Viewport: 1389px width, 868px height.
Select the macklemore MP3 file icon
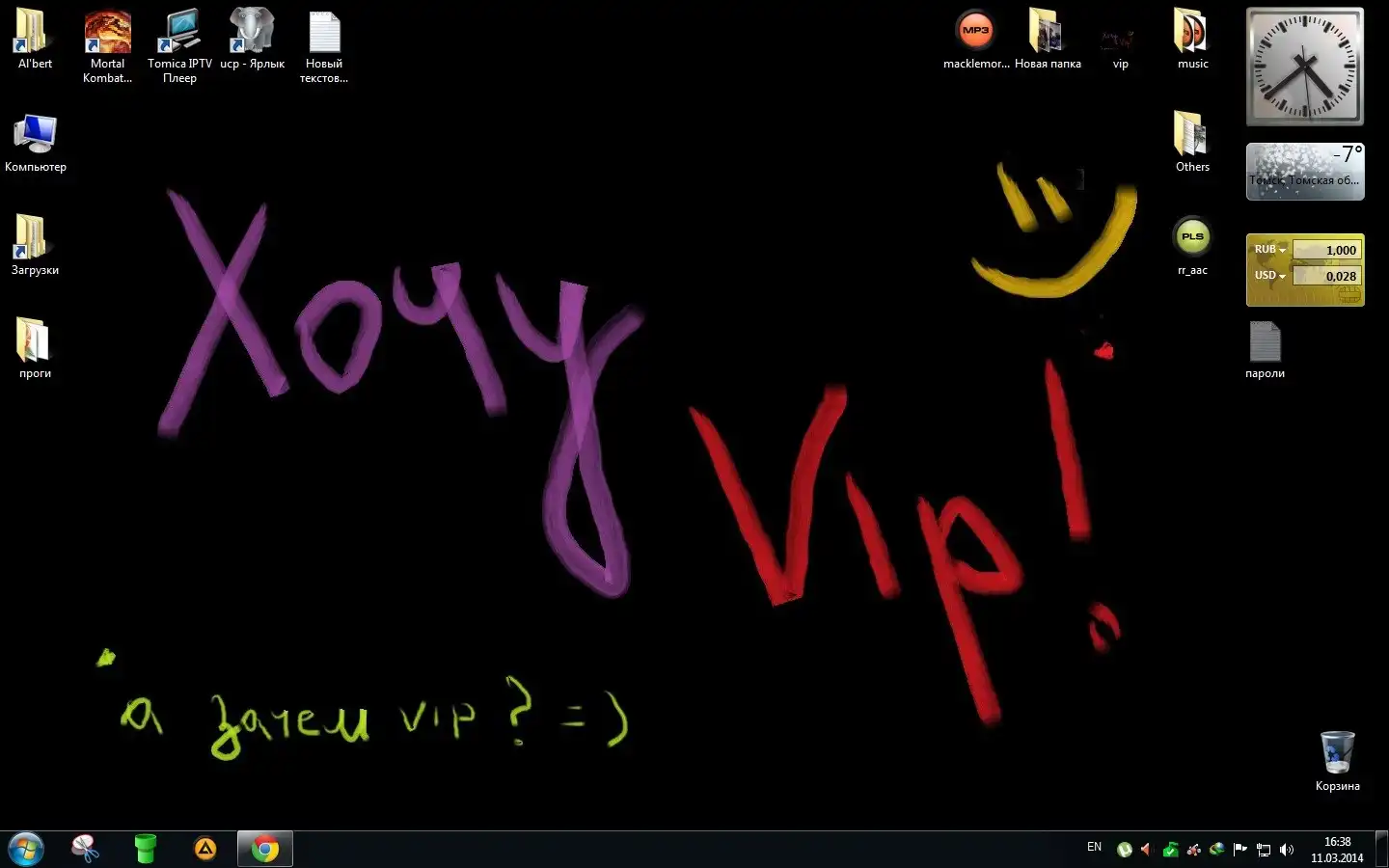tap(975, 34)
